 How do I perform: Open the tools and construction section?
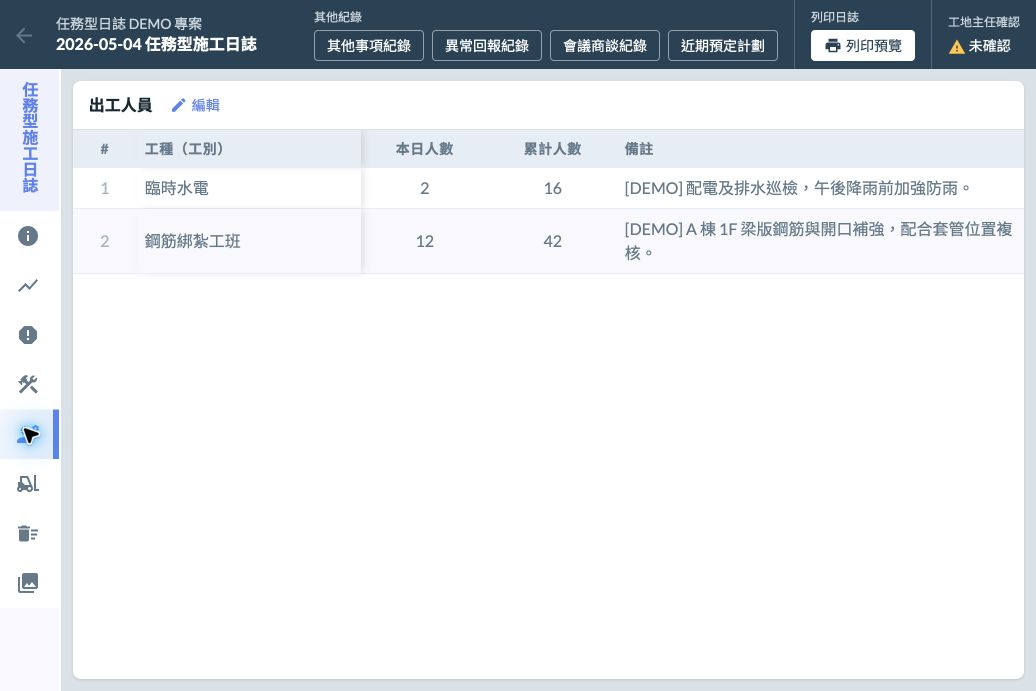28,384
